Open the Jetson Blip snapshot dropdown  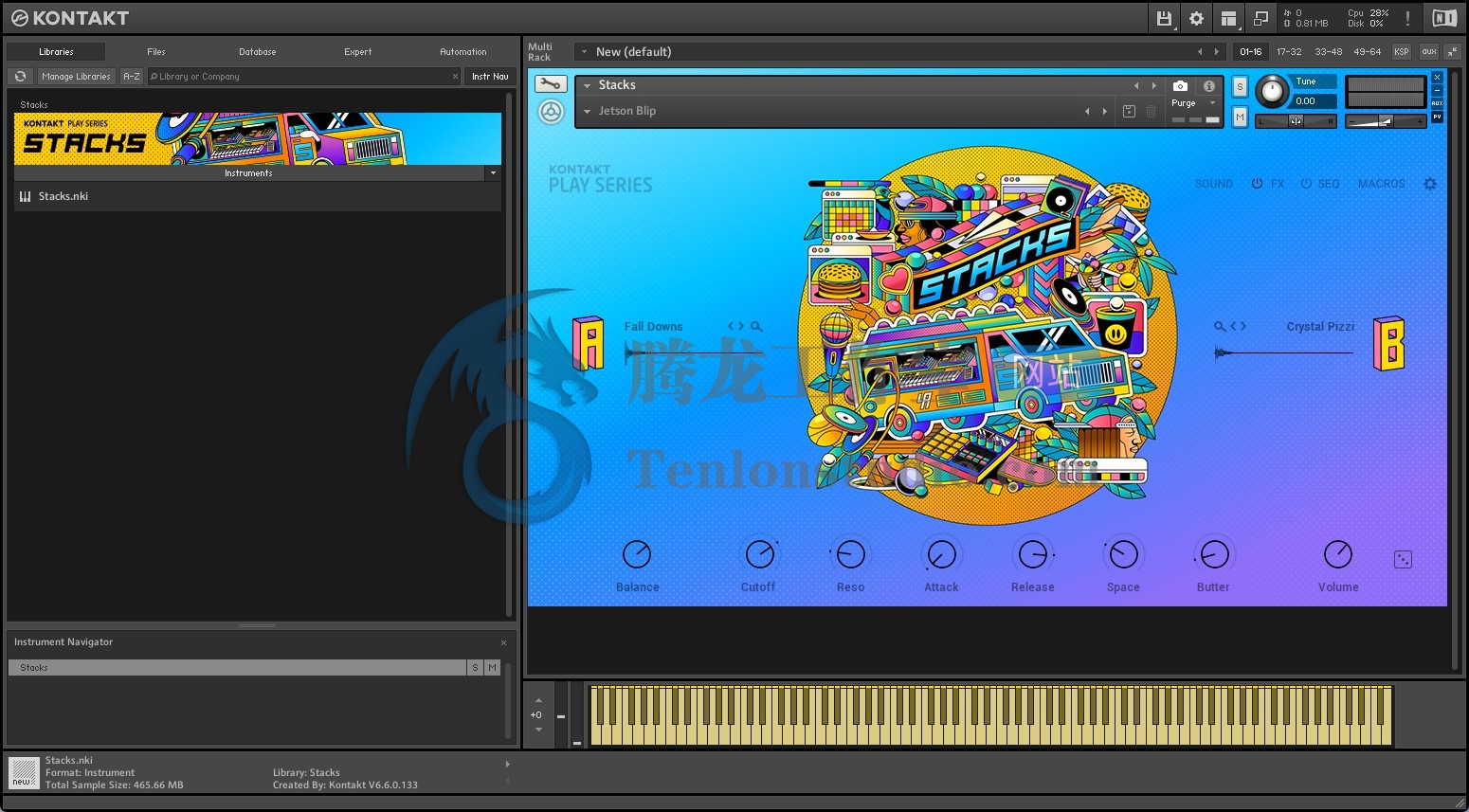tap(588, 111)
